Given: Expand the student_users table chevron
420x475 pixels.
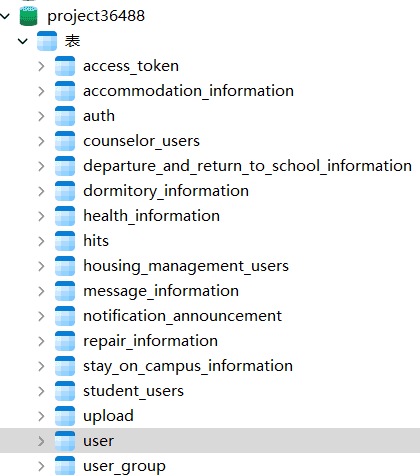Looking at the screenshot, I should click(x=41, y=391).
